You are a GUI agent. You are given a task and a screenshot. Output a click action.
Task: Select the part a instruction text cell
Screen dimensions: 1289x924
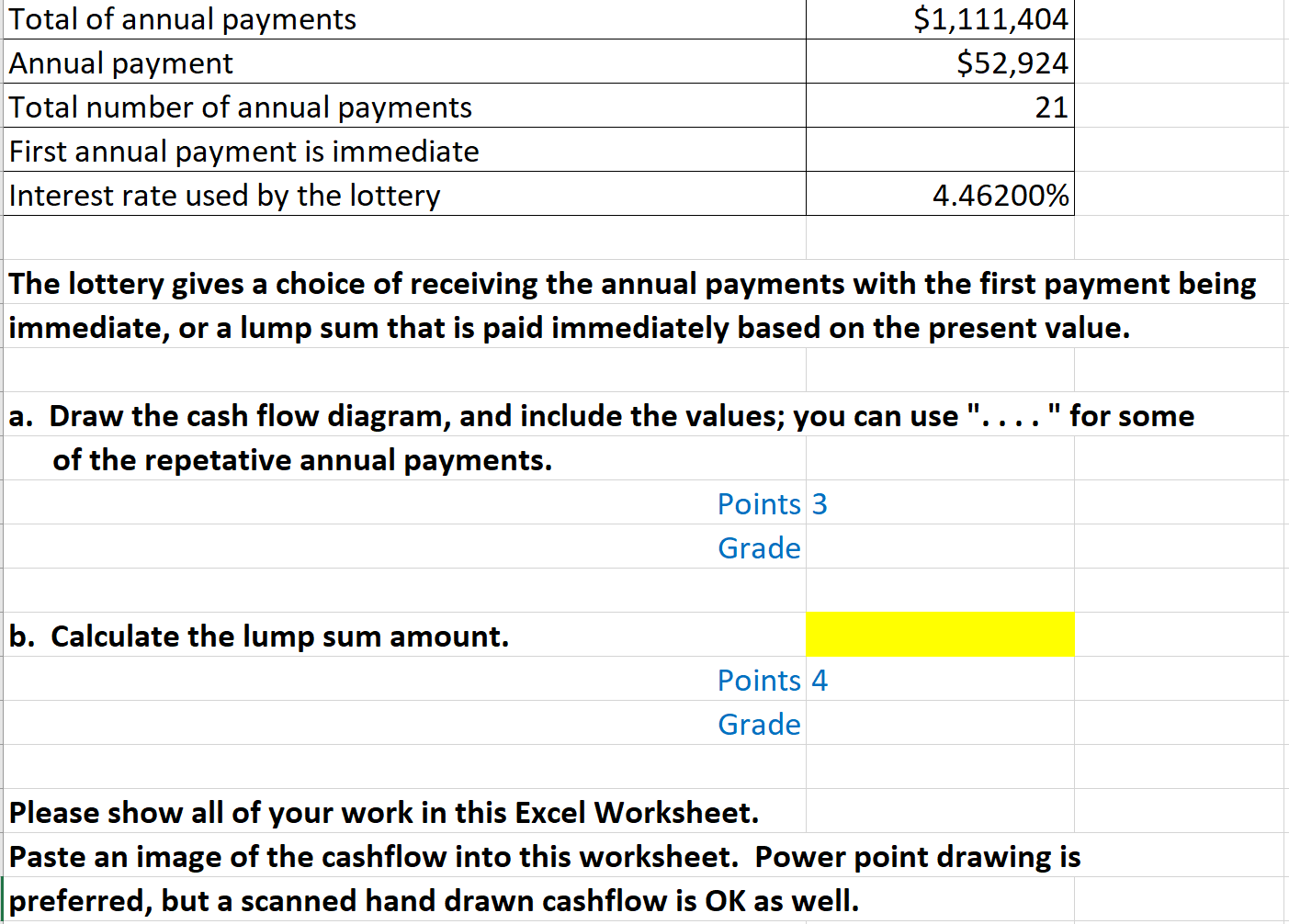[367, 415]
